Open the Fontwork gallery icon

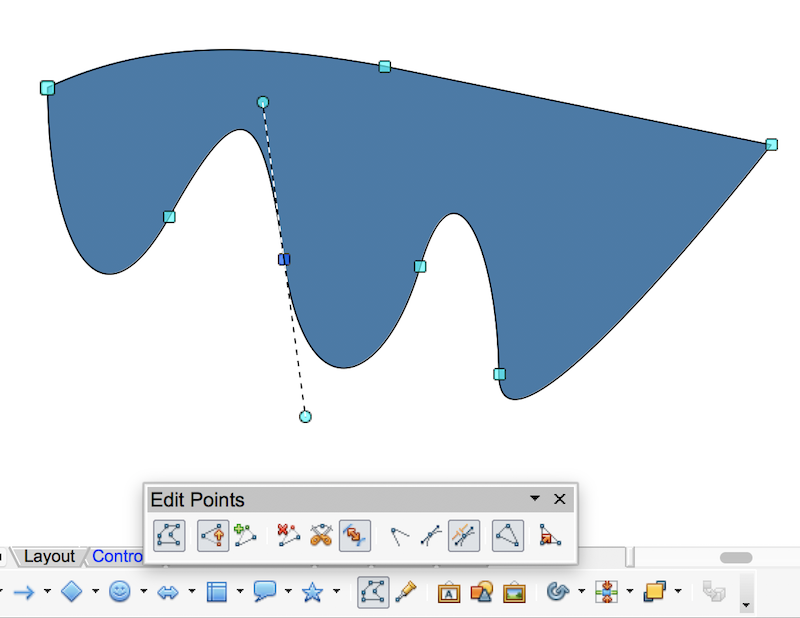[448, 592]
